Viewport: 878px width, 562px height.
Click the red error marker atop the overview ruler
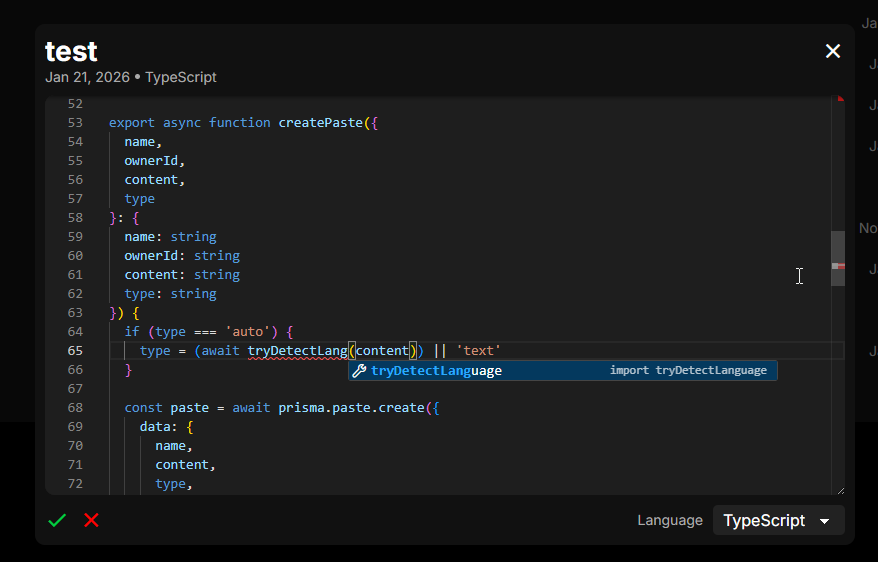pyautogui.click(x=839, y=99)
